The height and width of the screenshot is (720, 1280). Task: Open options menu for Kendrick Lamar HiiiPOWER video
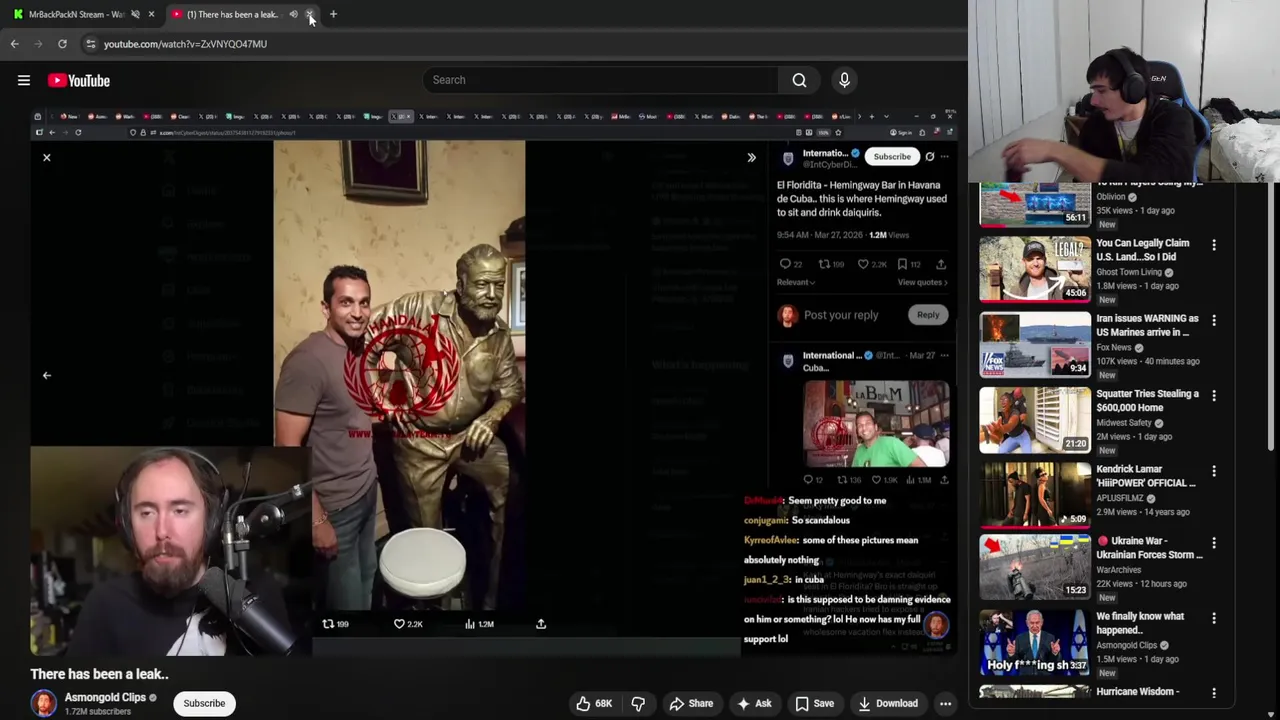1214,471
